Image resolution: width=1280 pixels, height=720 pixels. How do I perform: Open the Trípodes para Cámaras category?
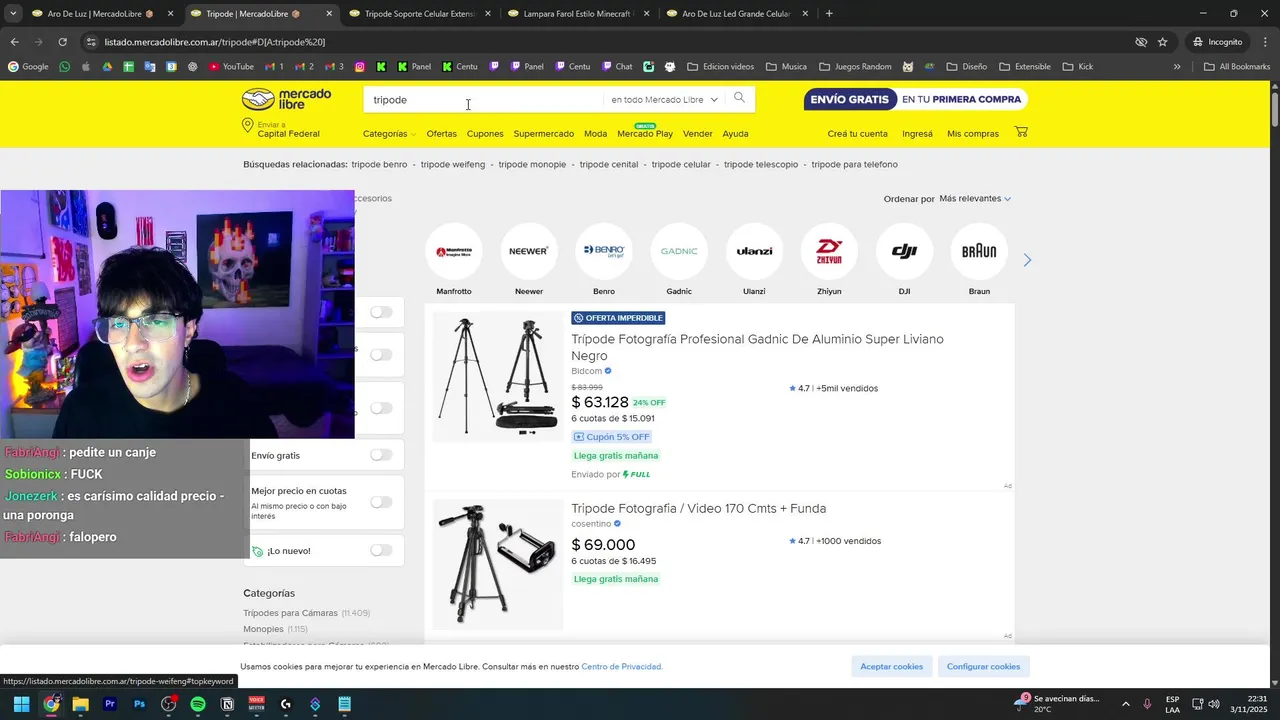click(290, 613)
